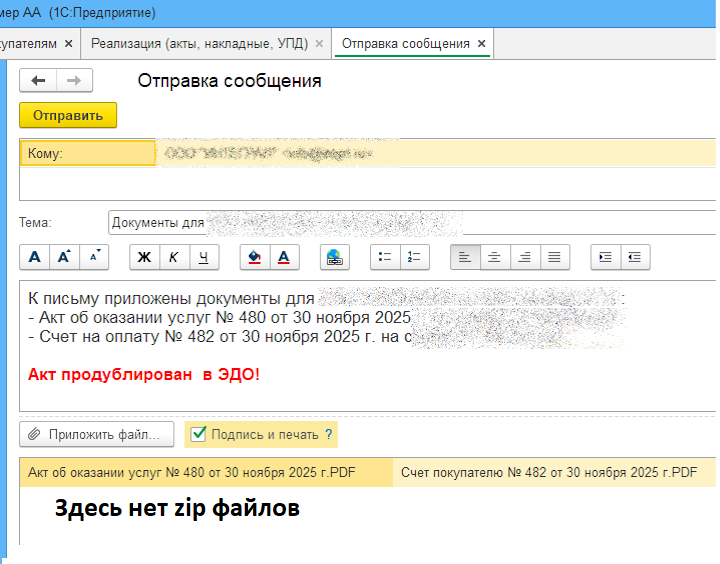Click in the Тема subject field
720x564 pixels.
tap(400, 222)
